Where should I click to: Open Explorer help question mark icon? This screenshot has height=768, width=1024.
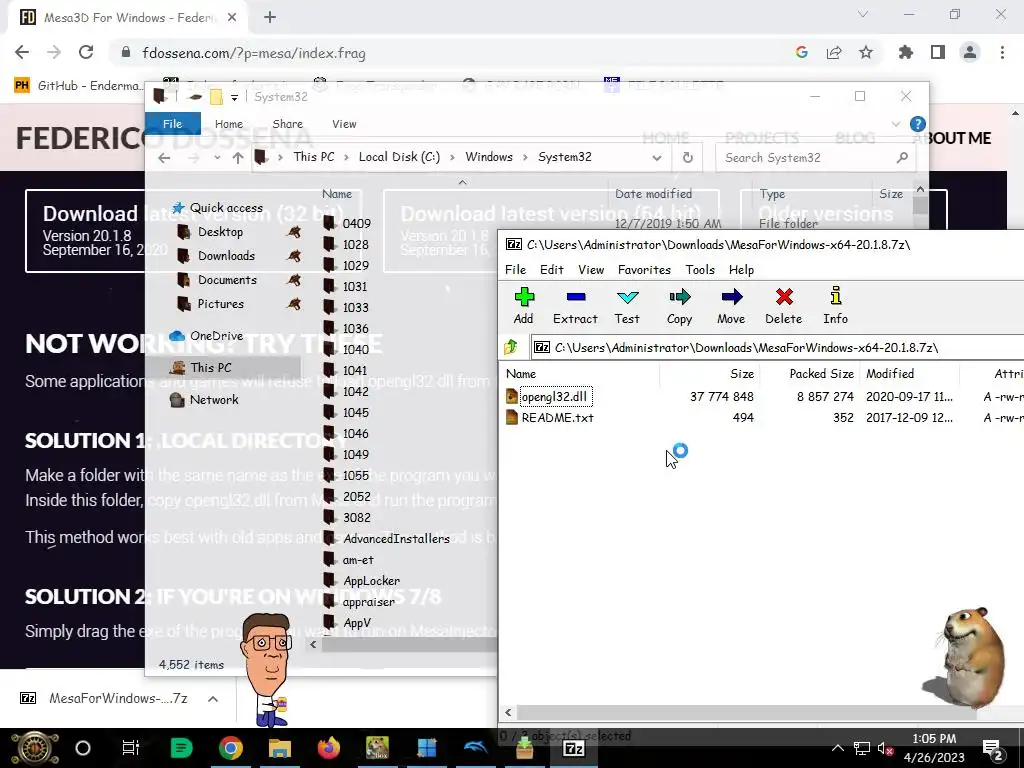tap(917, 124)
